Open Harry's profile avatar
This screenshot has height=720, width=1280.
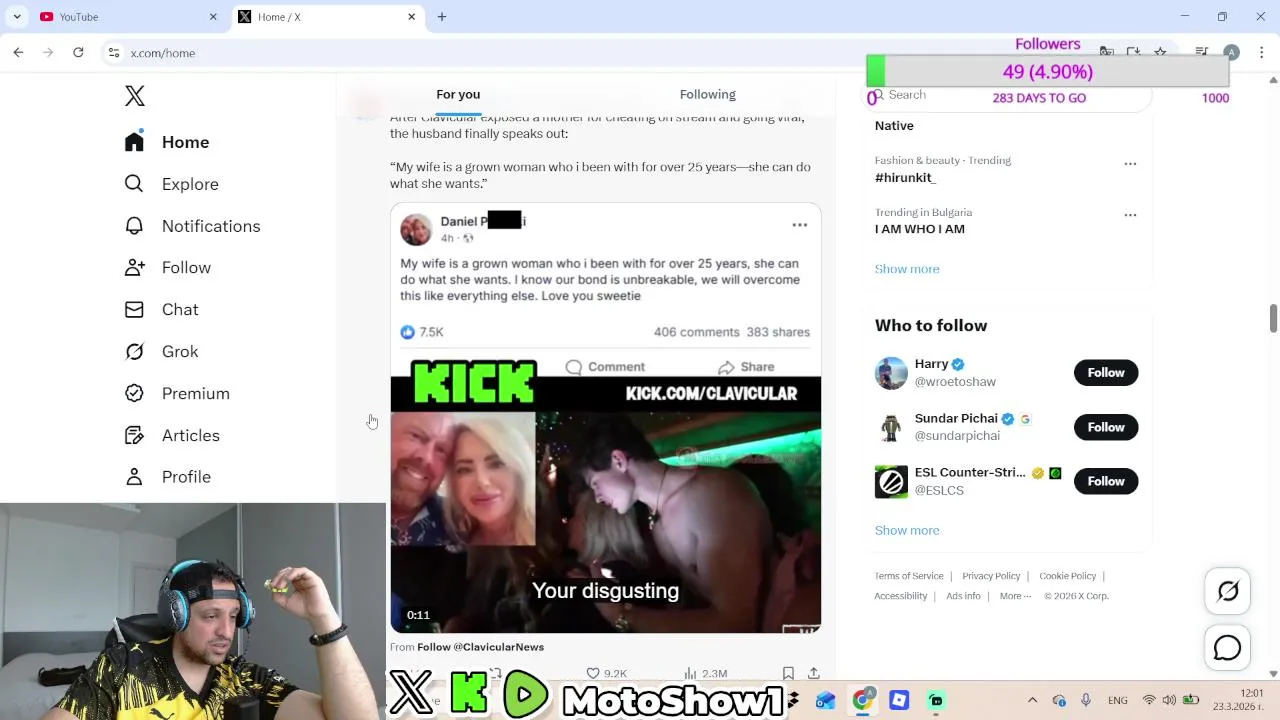(891, 373)
